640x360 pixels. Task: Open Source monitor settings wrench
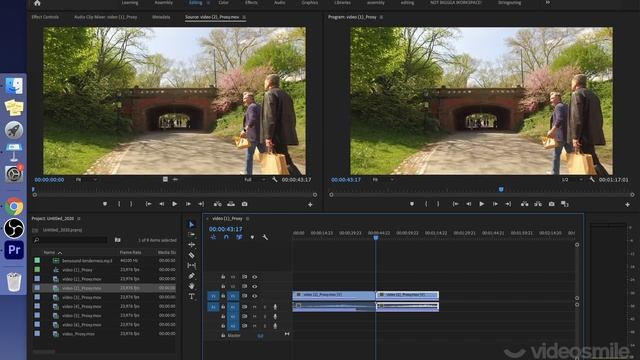click(275, 180)
